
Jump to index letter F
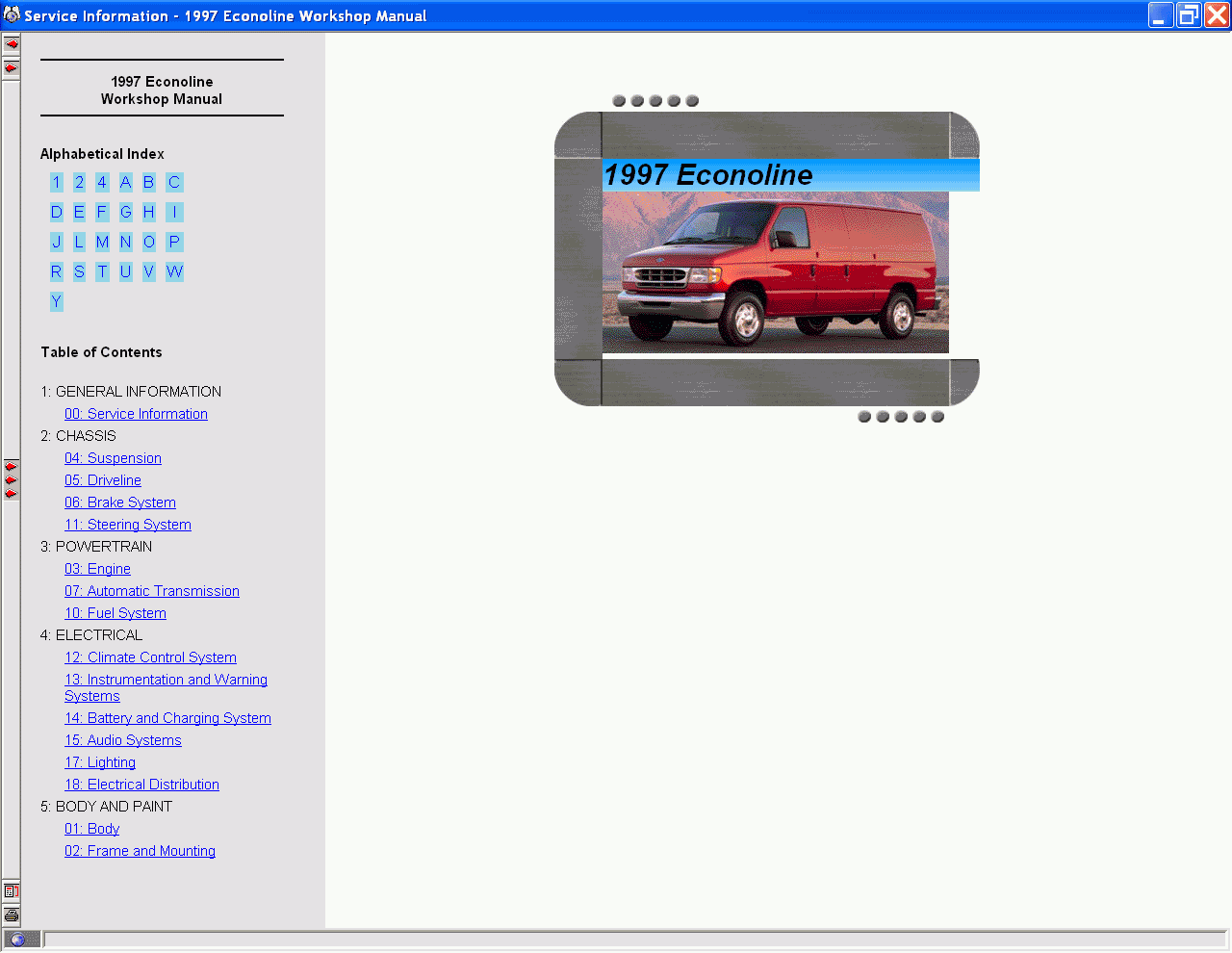102,212
